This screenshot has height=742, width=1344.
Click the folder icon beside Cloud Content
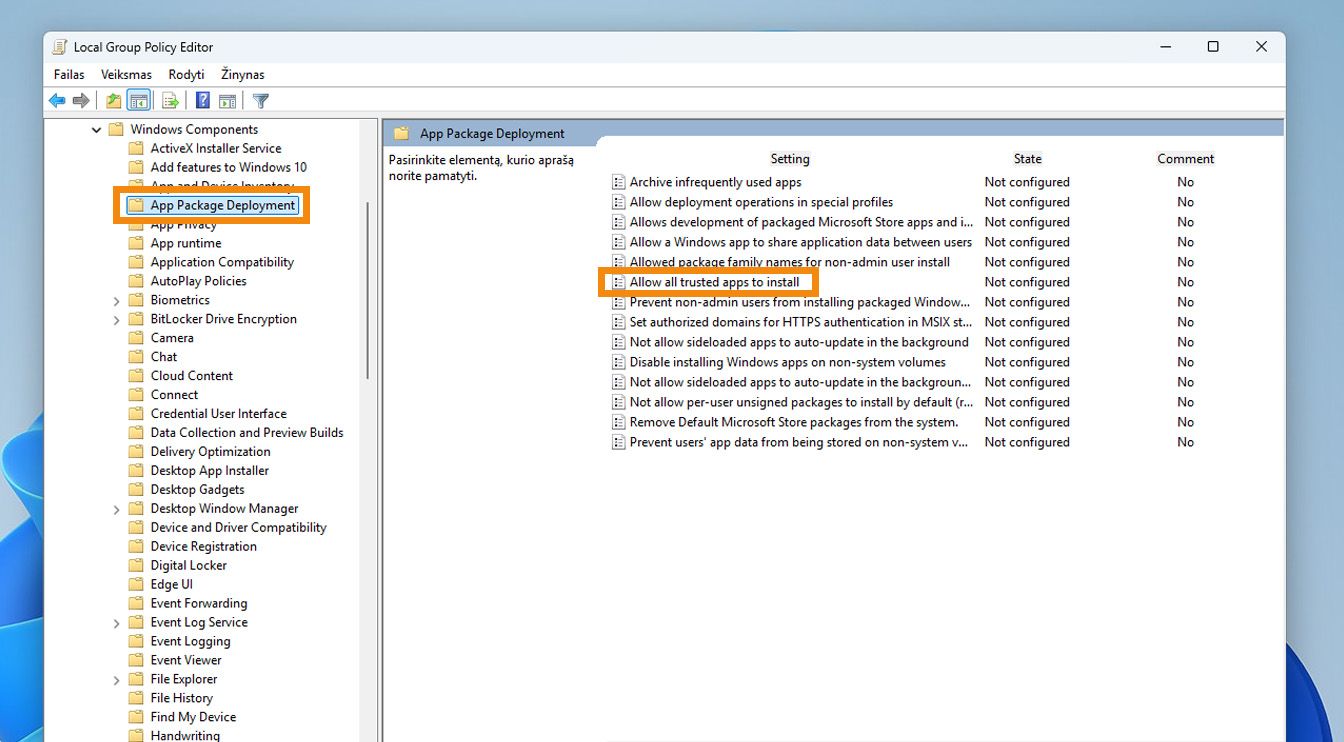click(x=137, y=376)
